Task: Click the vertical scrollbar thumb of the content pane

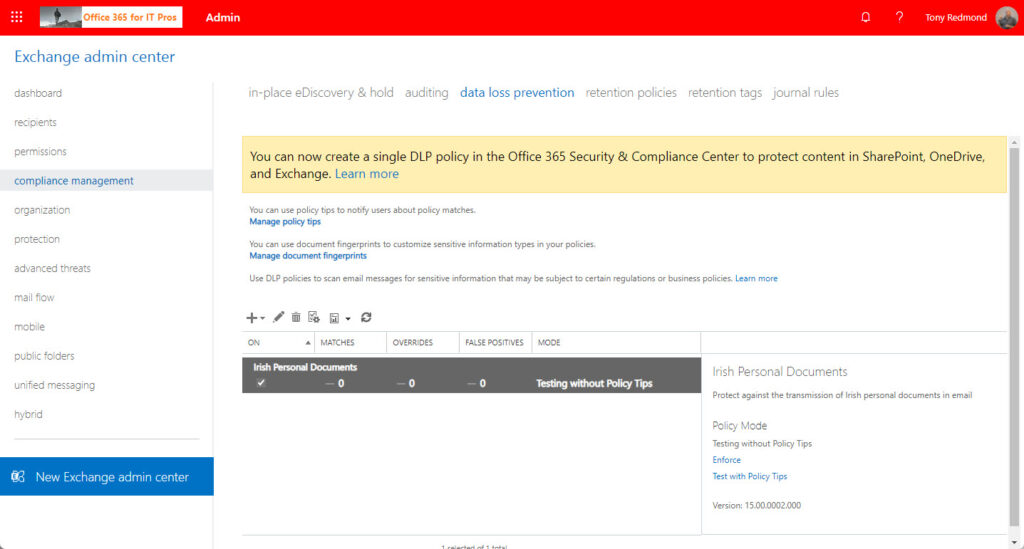Action: [x=1014, y=336]
